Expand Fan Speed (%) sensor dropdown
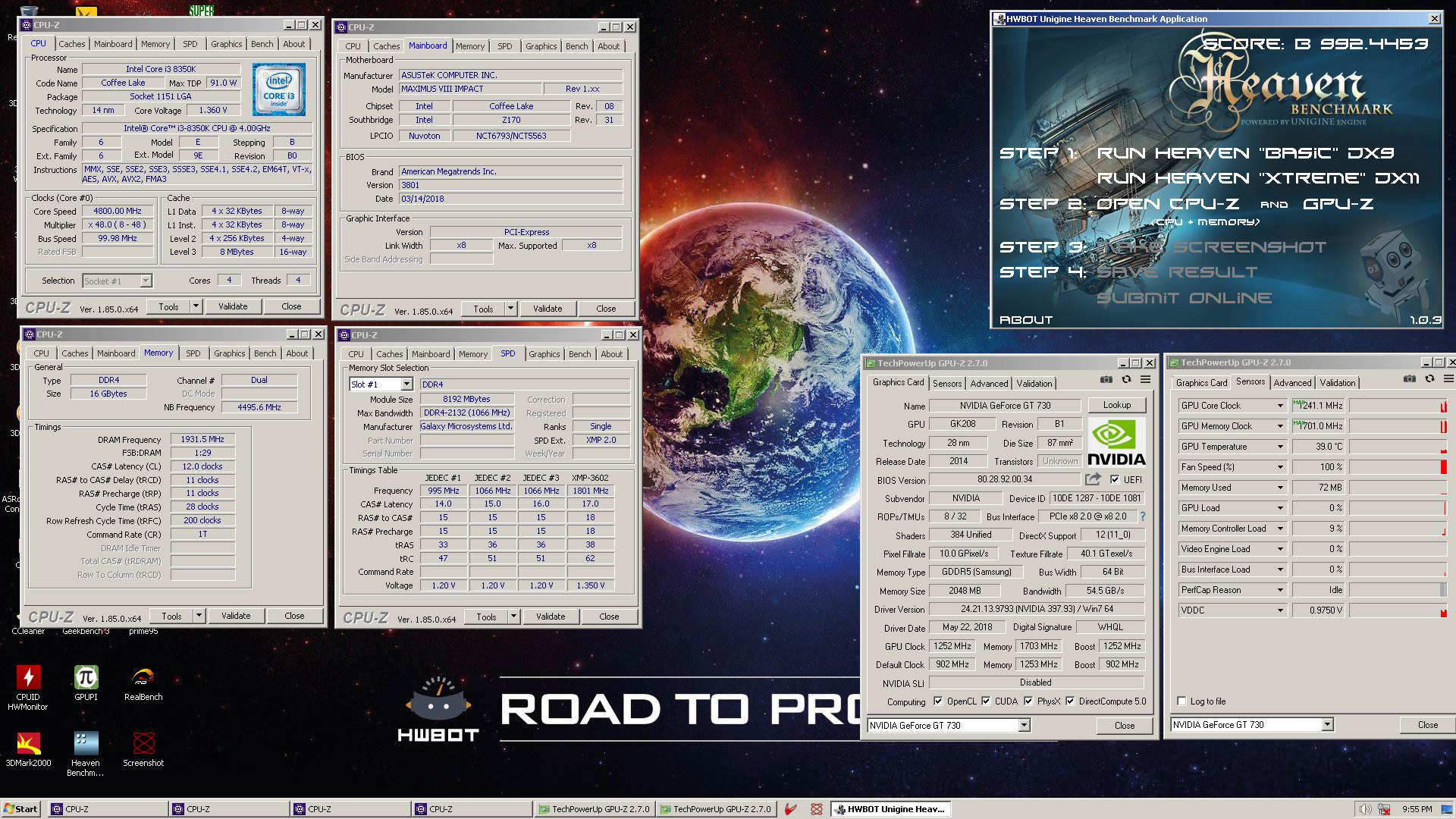 [1280, 467]
